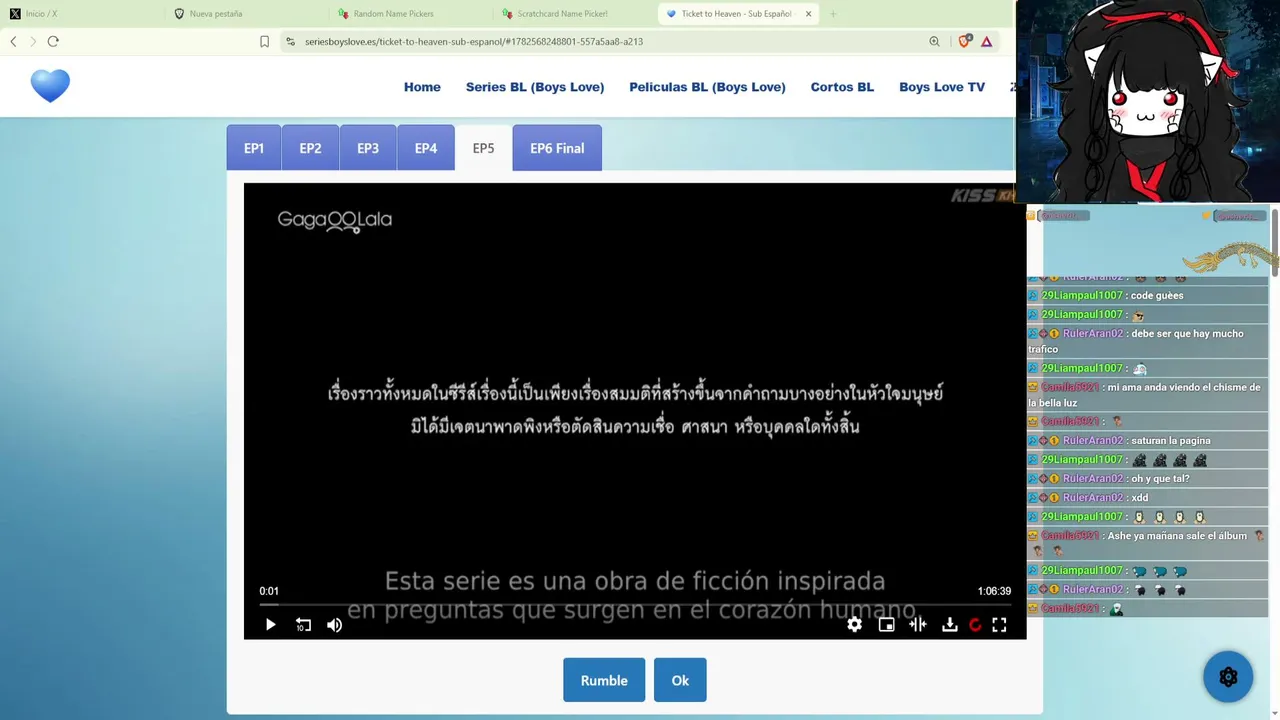Open Brave Shields lion icon
Screen dimensions: 1280x720
point(965,41)
